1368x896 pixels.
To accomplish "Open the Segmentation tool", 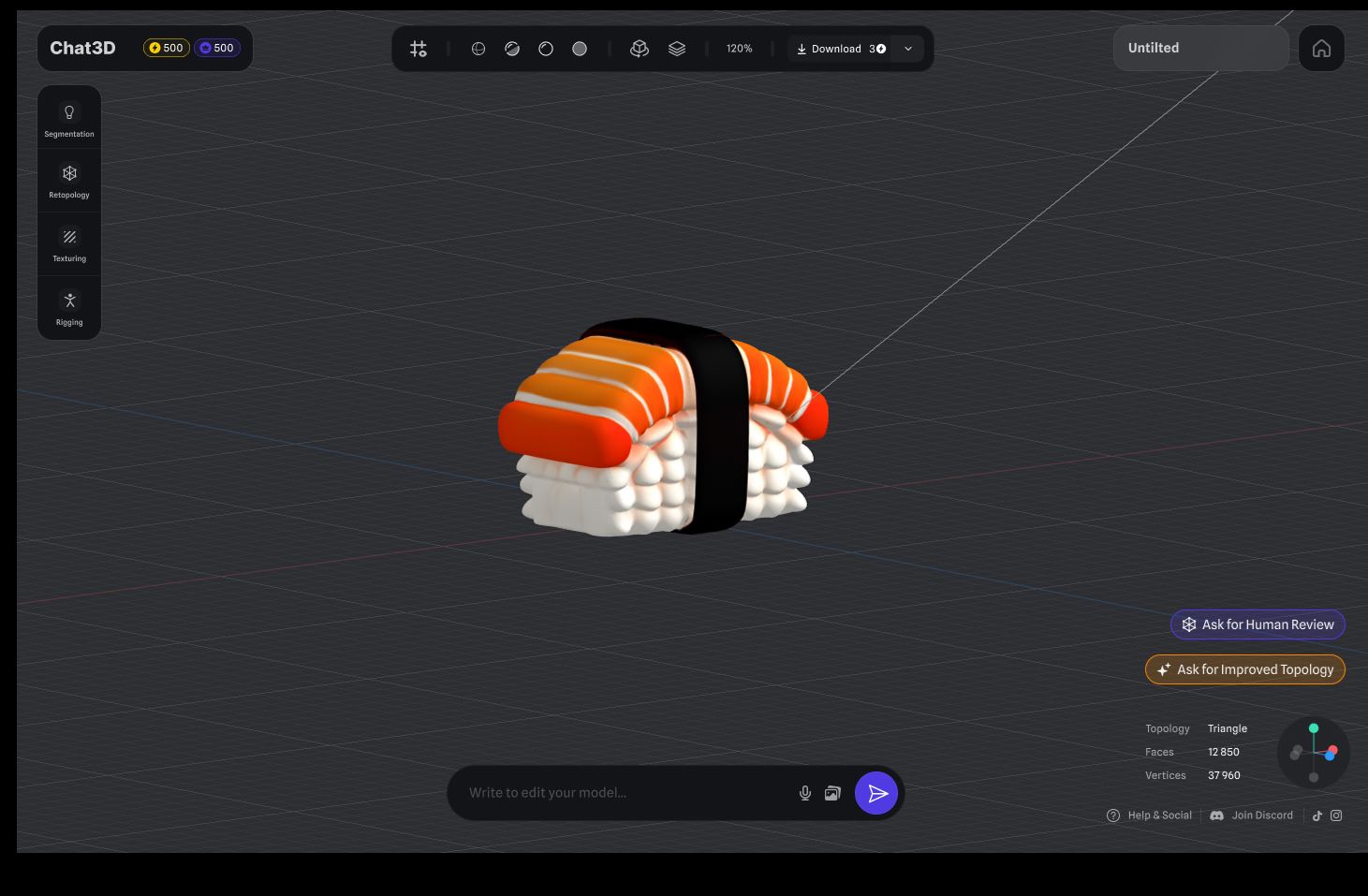I will (x=69, y=119).
